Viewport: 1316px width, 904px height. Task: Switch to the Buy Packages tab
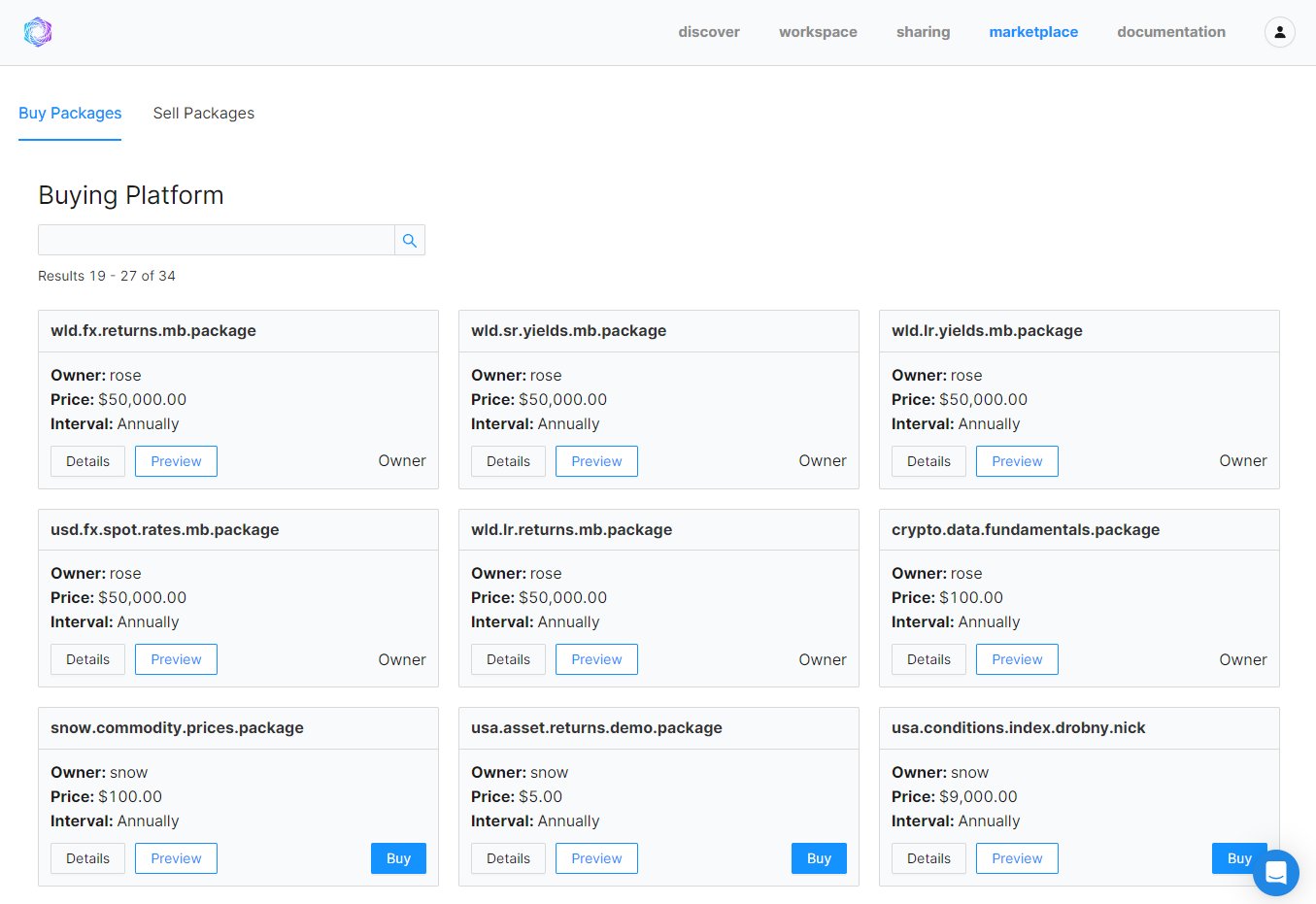[x=70, y=114]
